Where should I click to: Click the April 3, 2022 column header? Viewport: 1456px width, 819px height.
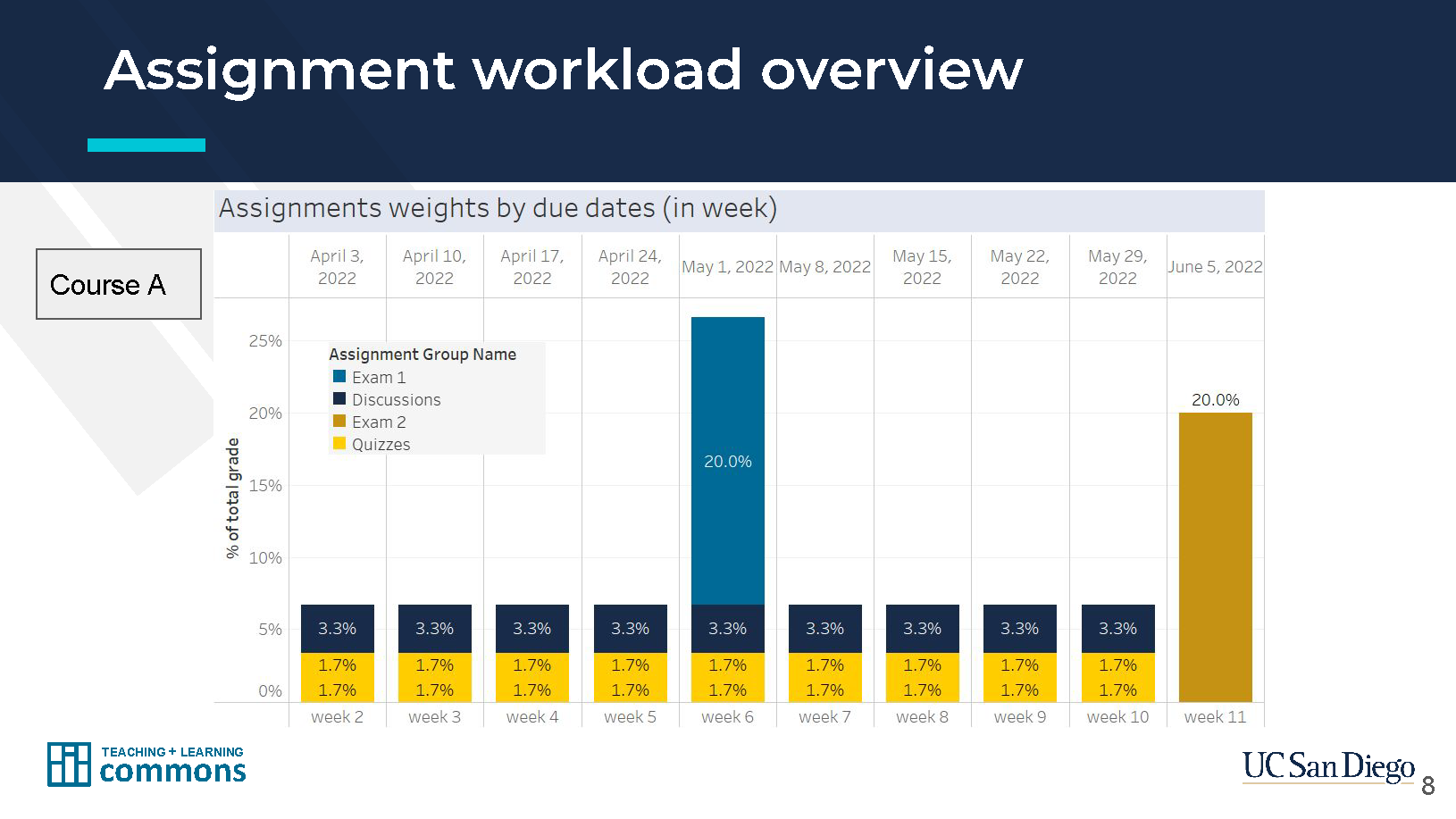tap(337, 267)
